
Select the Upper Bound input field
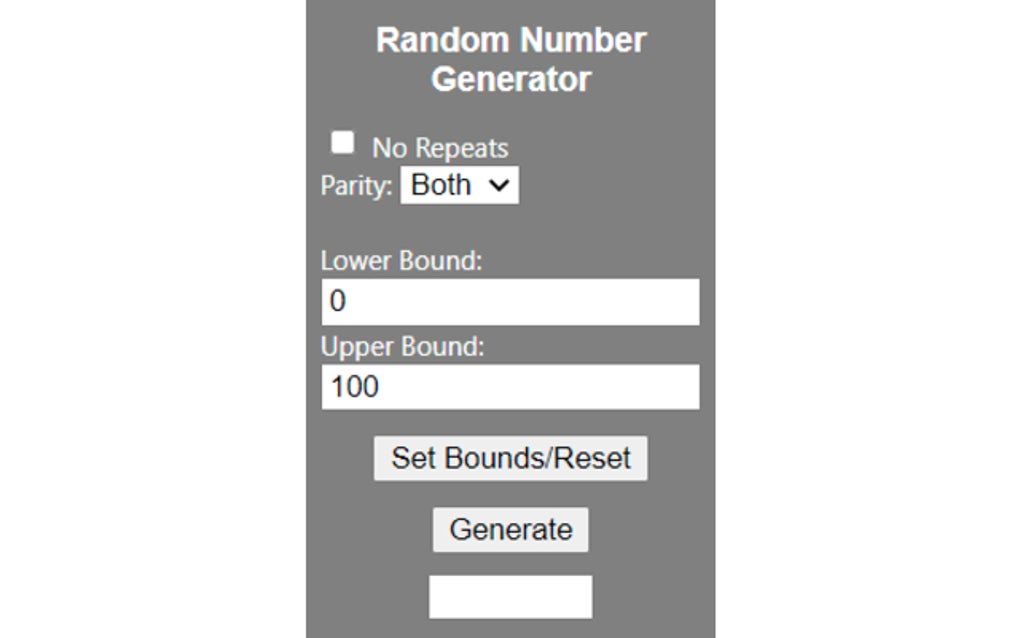pyautogui.click(x=510, y=386)
